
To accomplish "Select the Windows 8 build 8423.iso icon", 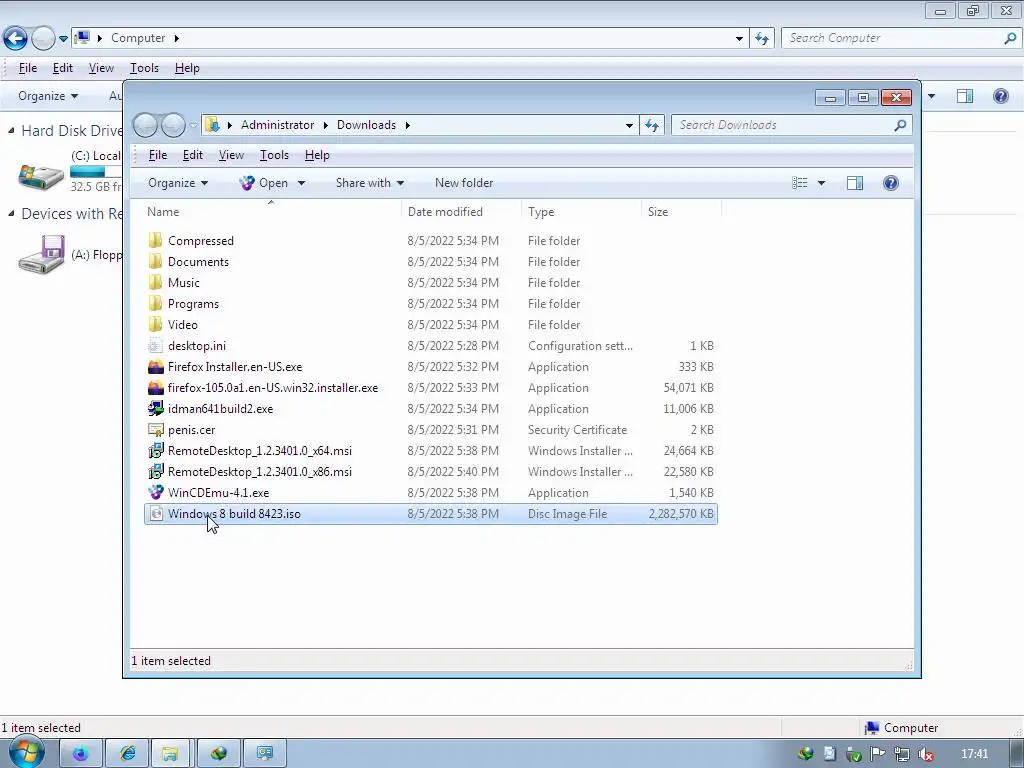I will pos(155,514).
